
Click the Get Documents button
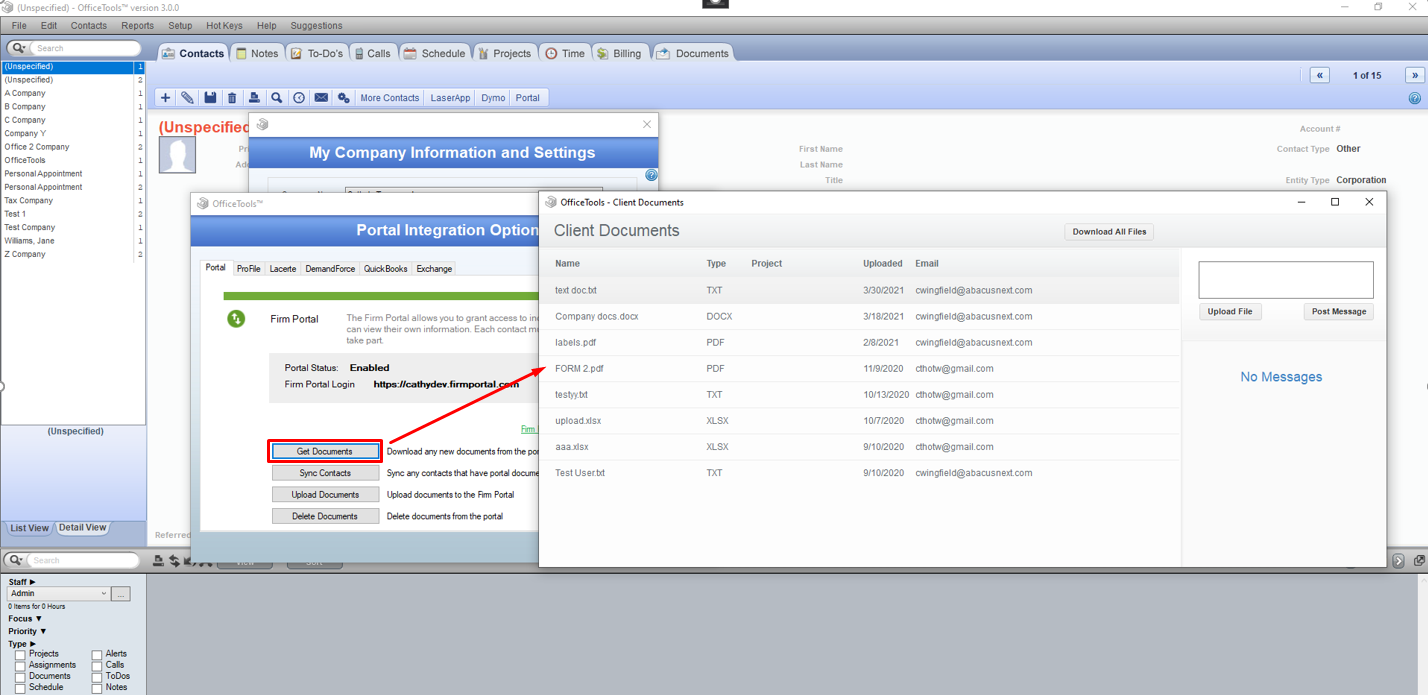click(x=325, y=452)
